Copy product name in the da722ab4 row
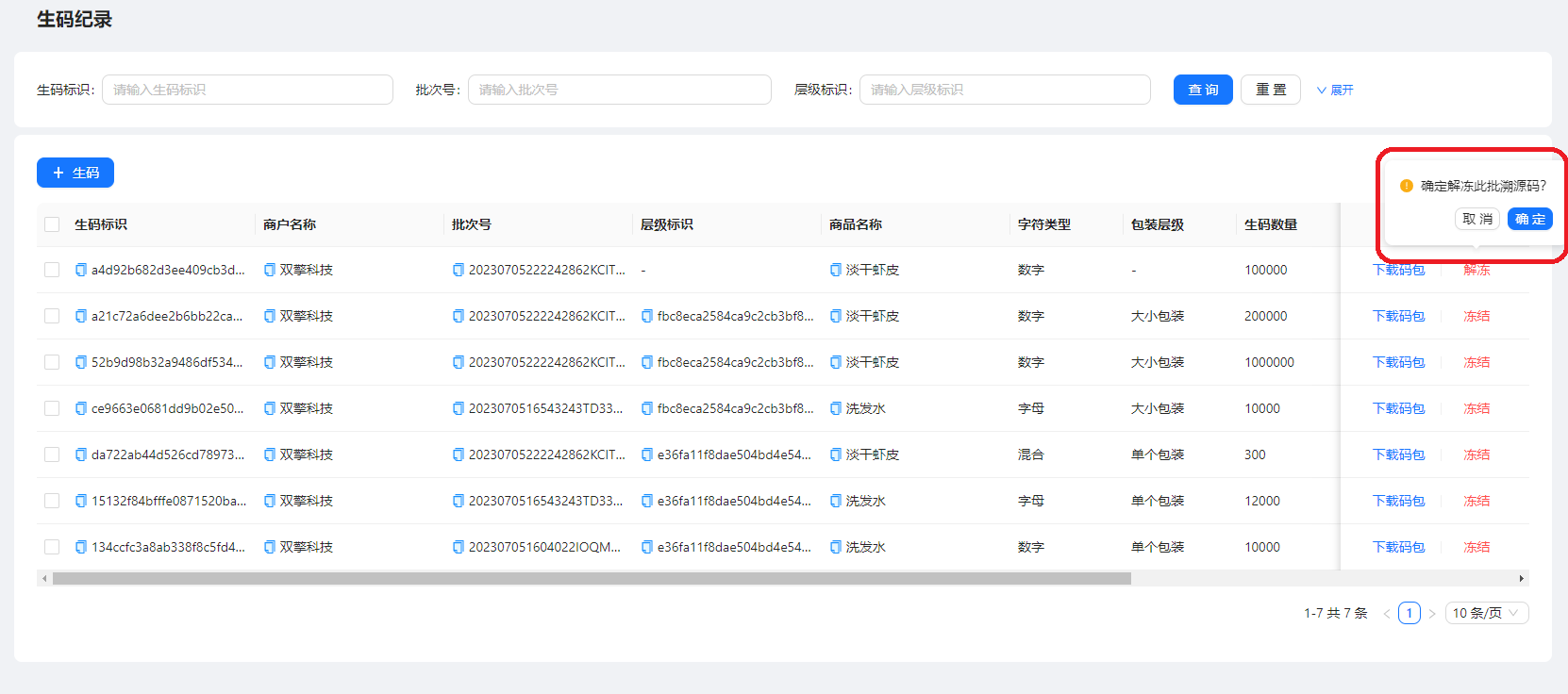The width and height of the screenshot is (1568, 694). click(836, 454)
